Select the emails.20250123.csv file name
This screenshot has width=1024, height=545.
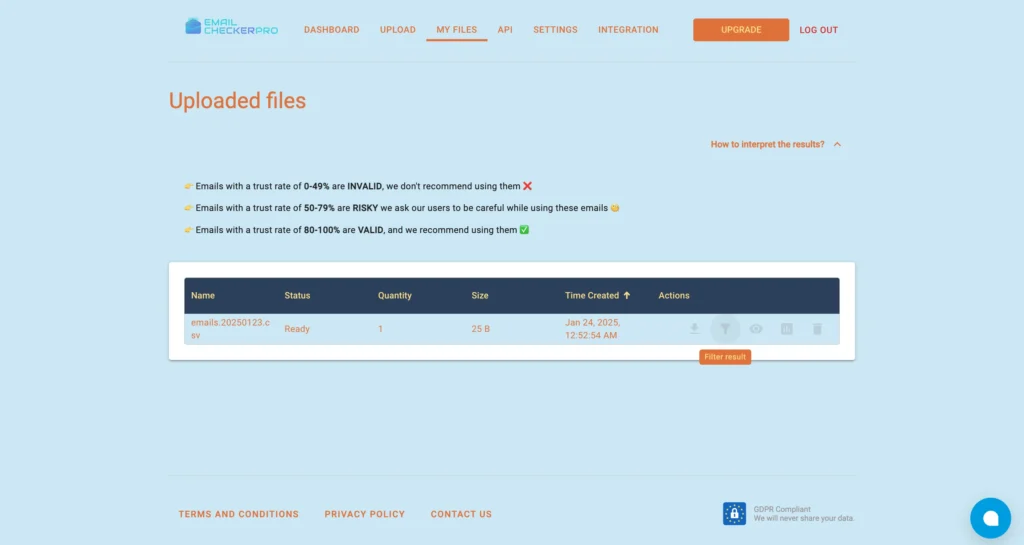tap(230, 329)
